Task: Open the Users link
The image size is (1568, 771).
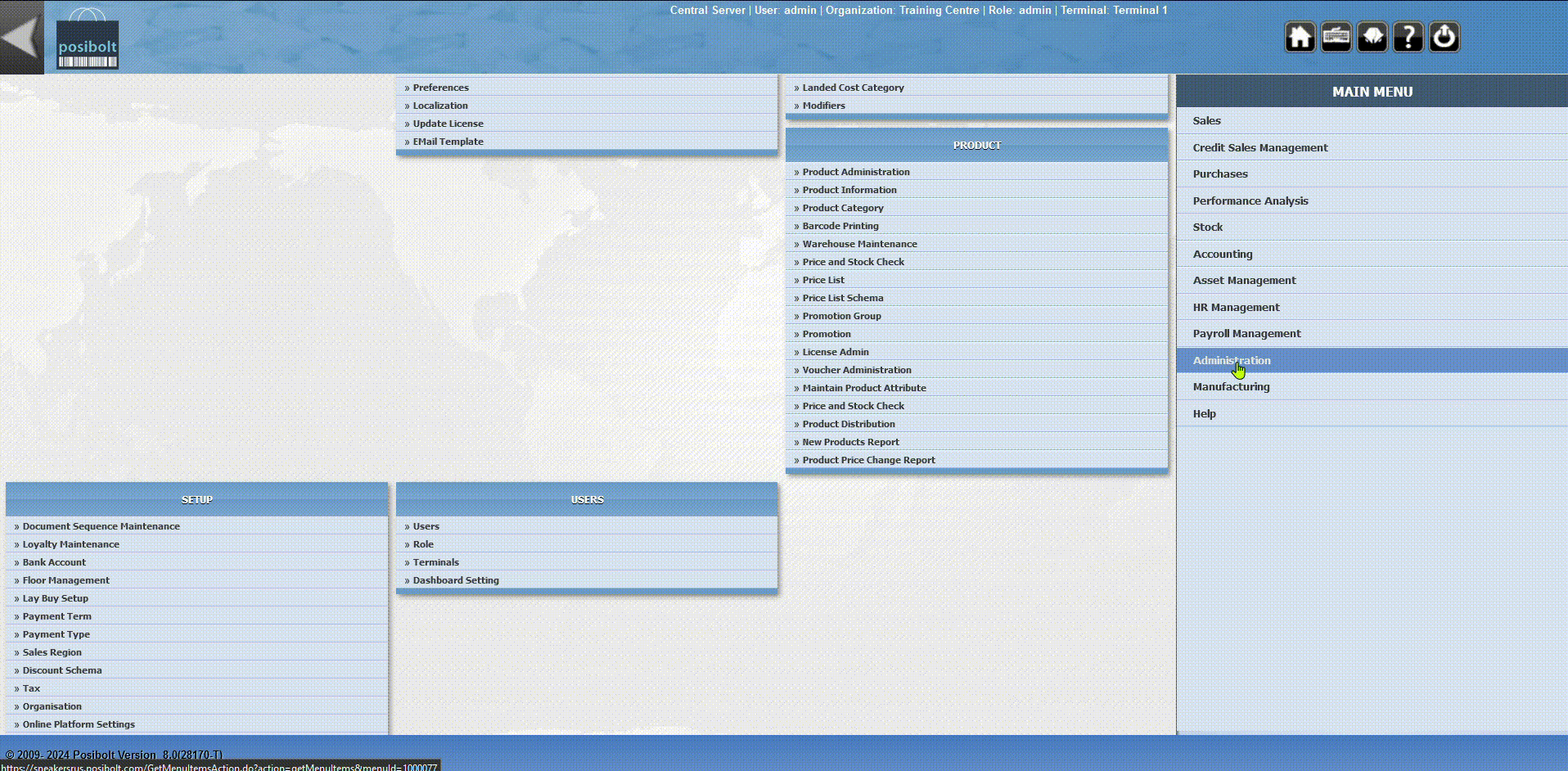Action: pos(426,526)
